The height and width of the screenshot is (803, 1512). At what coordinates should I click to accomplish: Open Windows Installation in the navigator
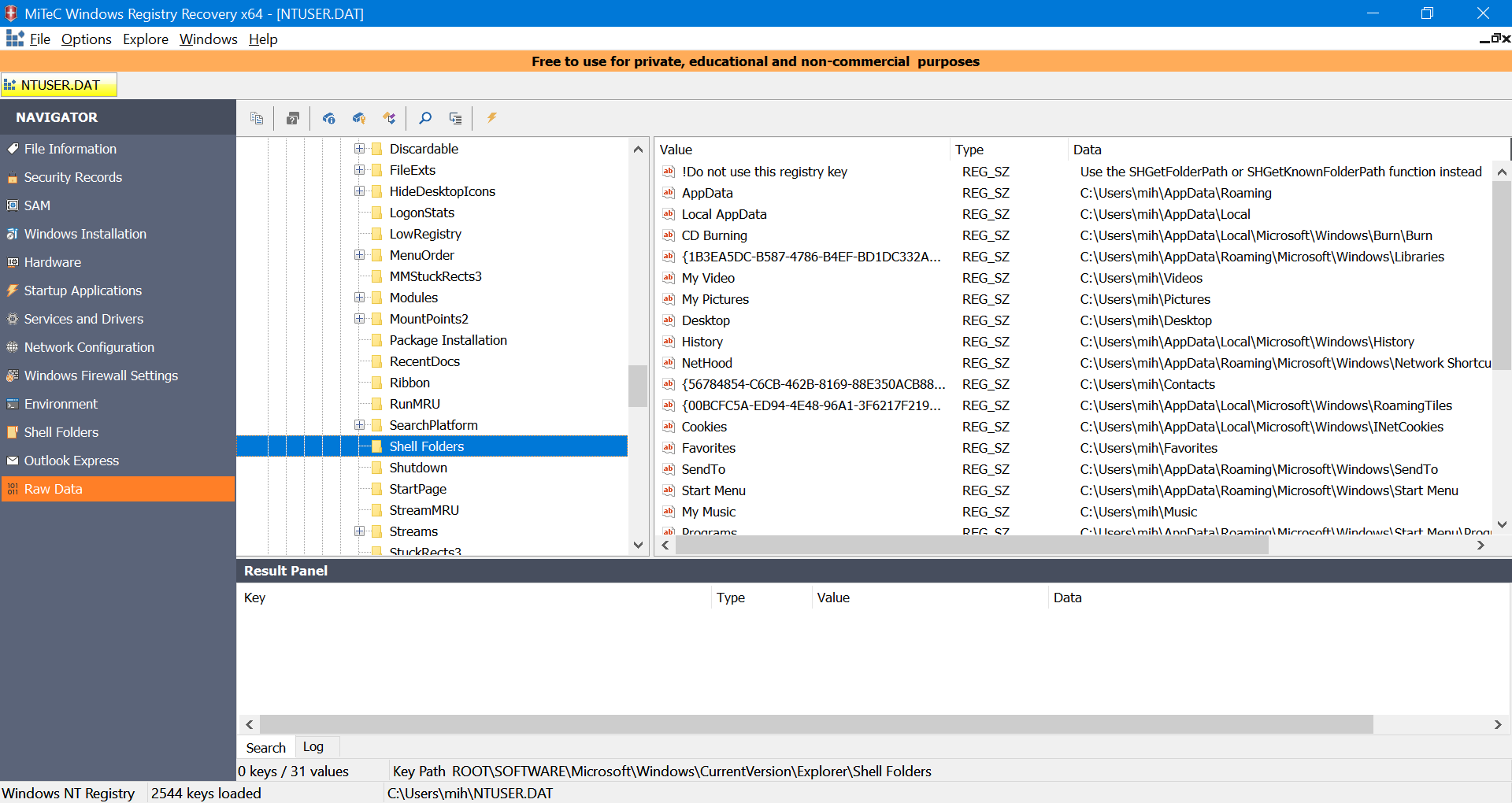(x=118, y=234)
